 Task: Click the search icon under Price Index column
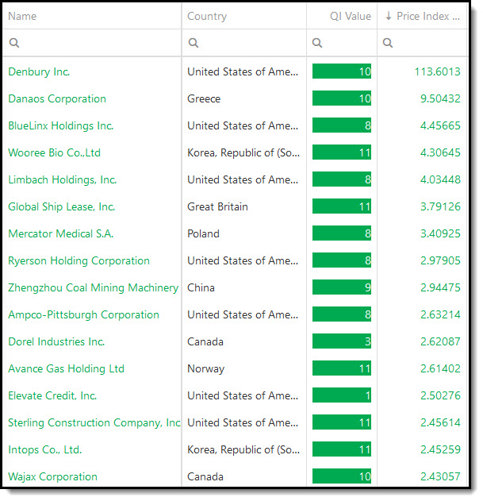387,43
